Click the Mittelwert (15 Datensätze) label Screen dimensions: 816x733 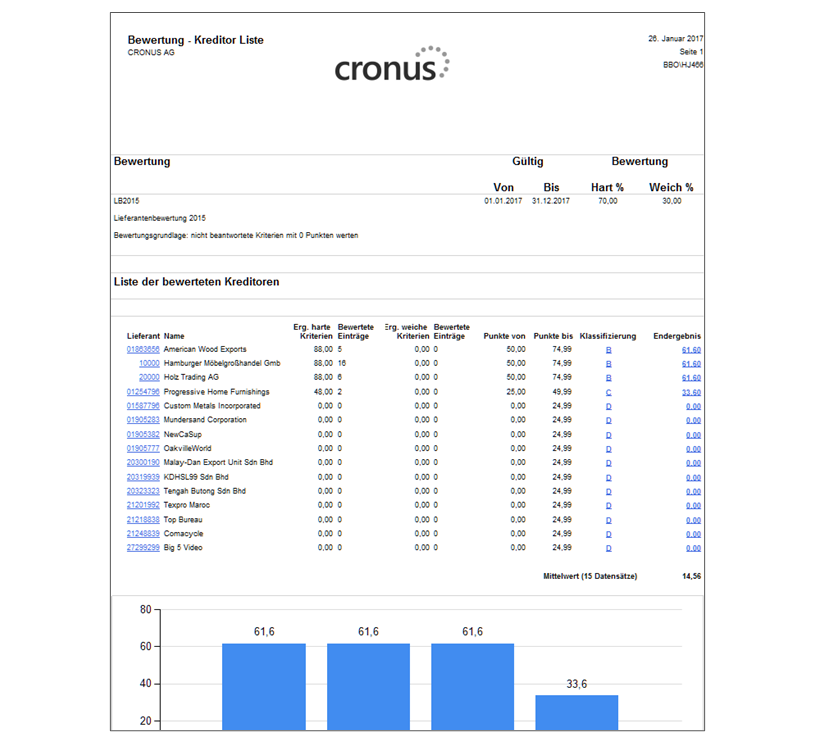coord(590,576)
